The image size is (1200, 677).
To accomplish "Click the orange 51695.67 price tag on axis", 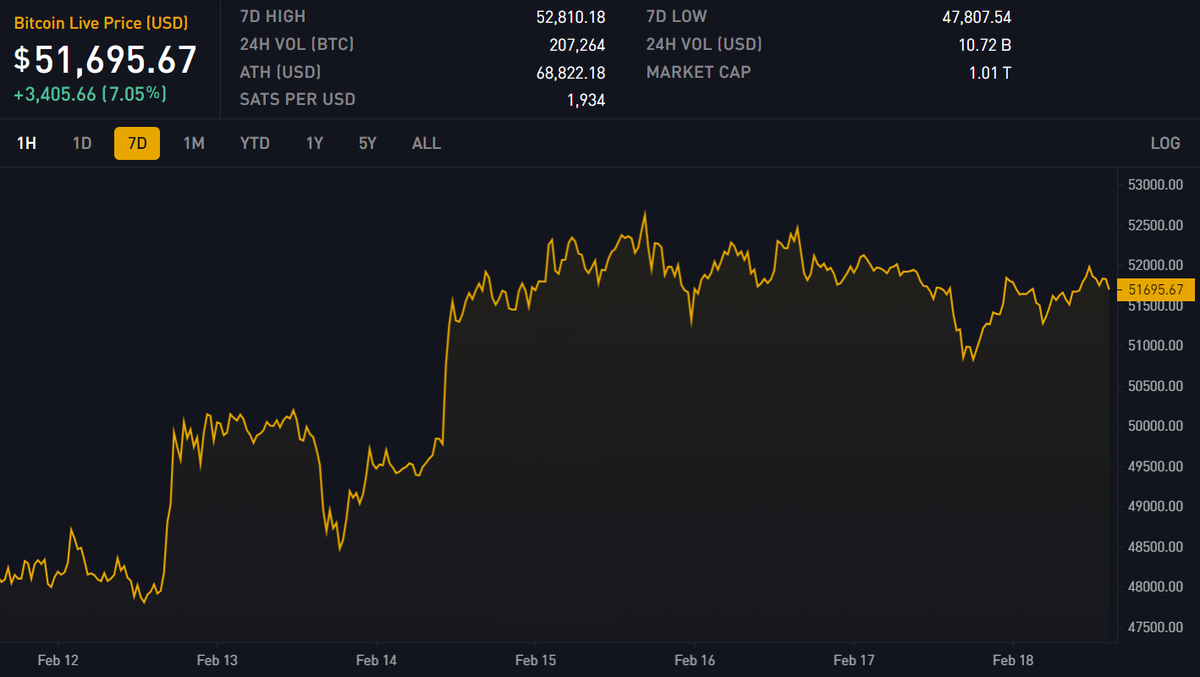I will click(1155, 290).
